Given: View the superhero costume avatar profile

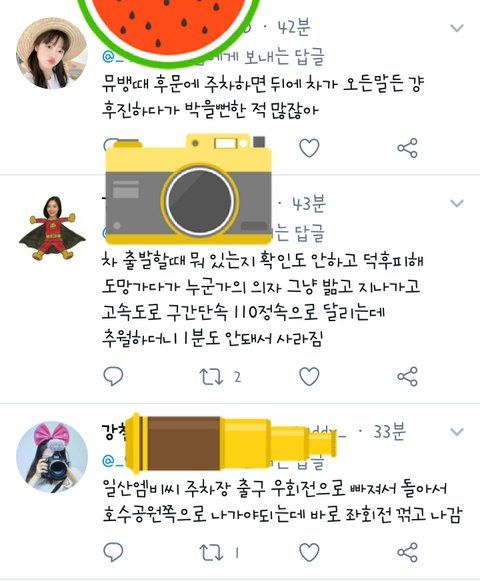Looking at the screenshot, I should pos(52,228).
